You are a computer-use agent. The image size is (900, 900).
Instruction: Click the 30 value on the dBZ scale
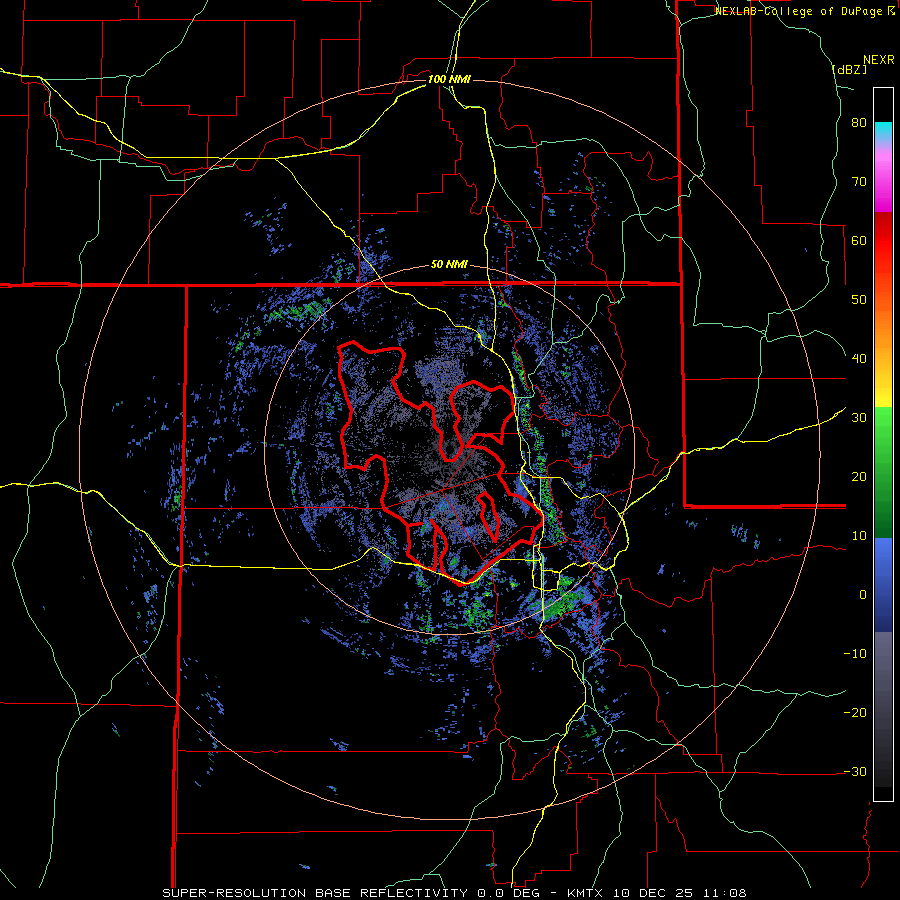pyautogui.click(x=859, y=417)
